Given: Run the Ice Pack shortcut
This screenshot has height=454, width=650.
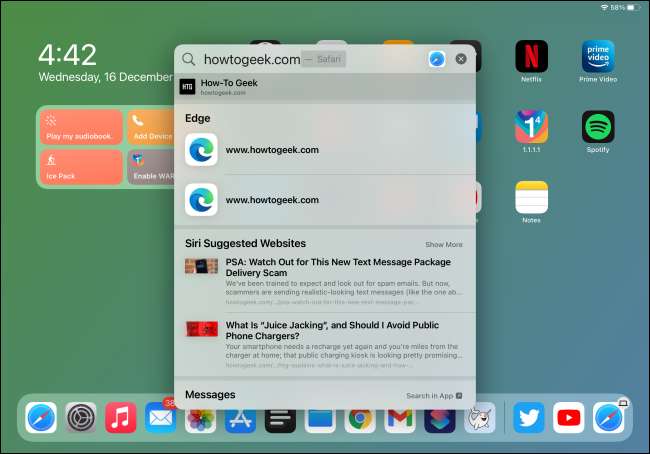Looking at the screenshot, I should tap(81, 167).
